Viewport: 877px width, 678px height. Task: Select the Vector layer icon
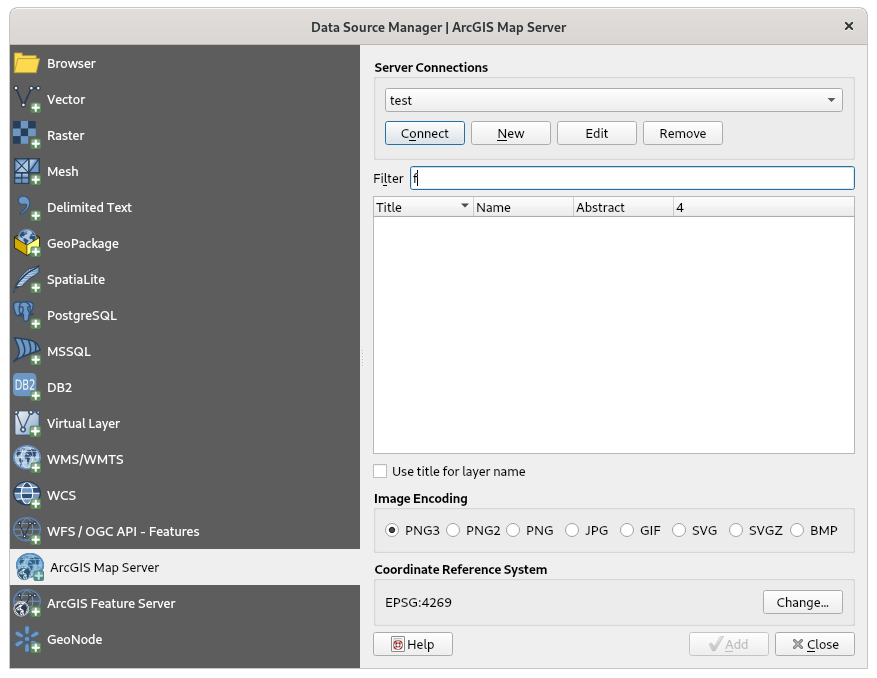tap(26, 99)
